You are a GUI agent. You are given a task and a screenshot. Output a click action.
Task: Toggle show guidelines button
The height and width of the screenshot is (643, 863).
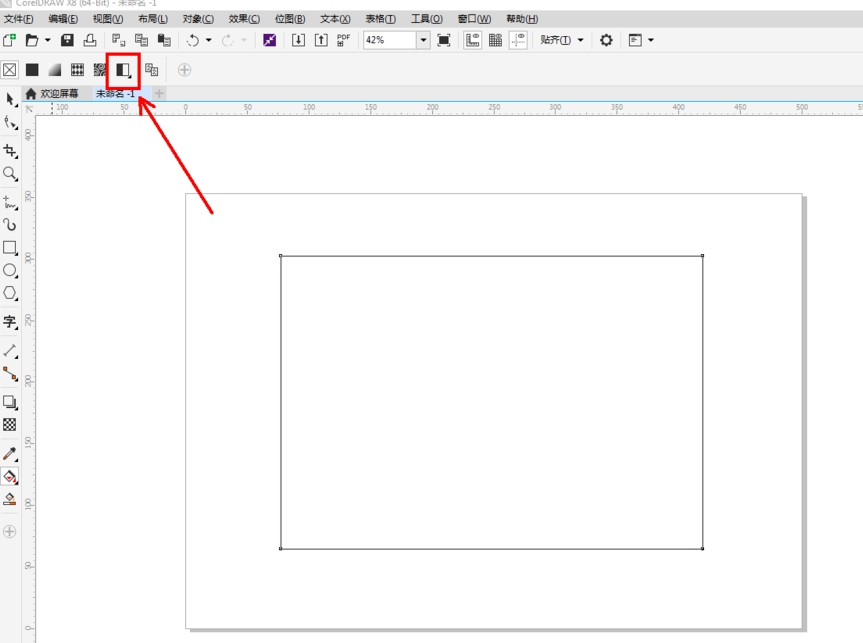coord(518,40)
